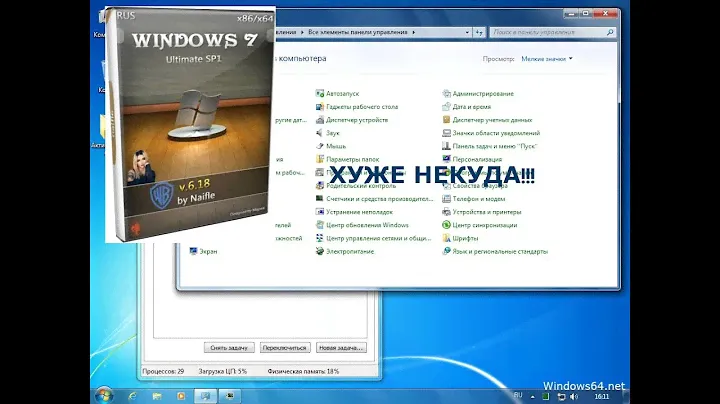Open the Электропитание power options icon

(349, 251)
